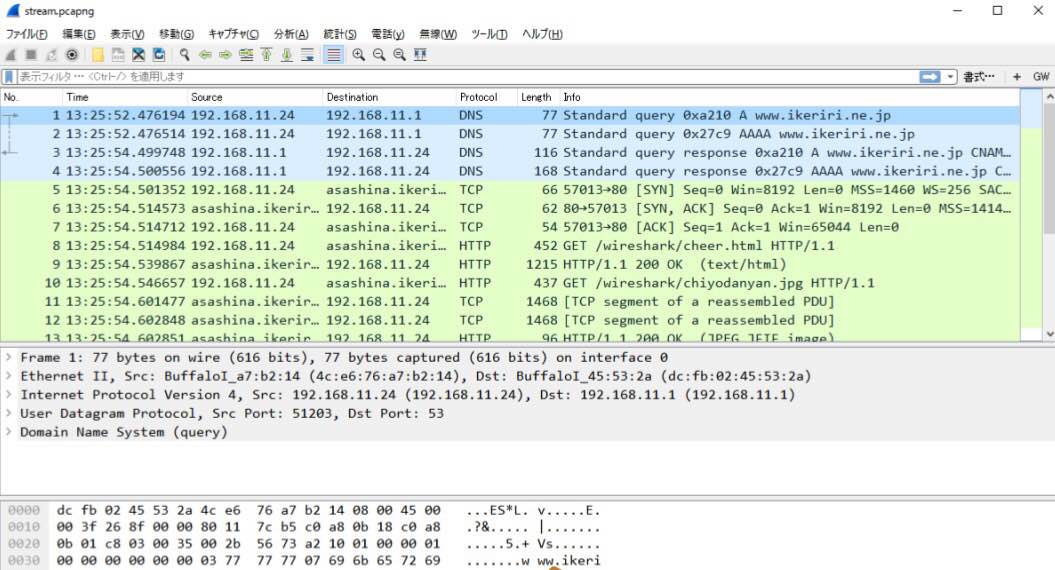Click the go to specific packet icon
1055x570 pixels.
point(246,55)
